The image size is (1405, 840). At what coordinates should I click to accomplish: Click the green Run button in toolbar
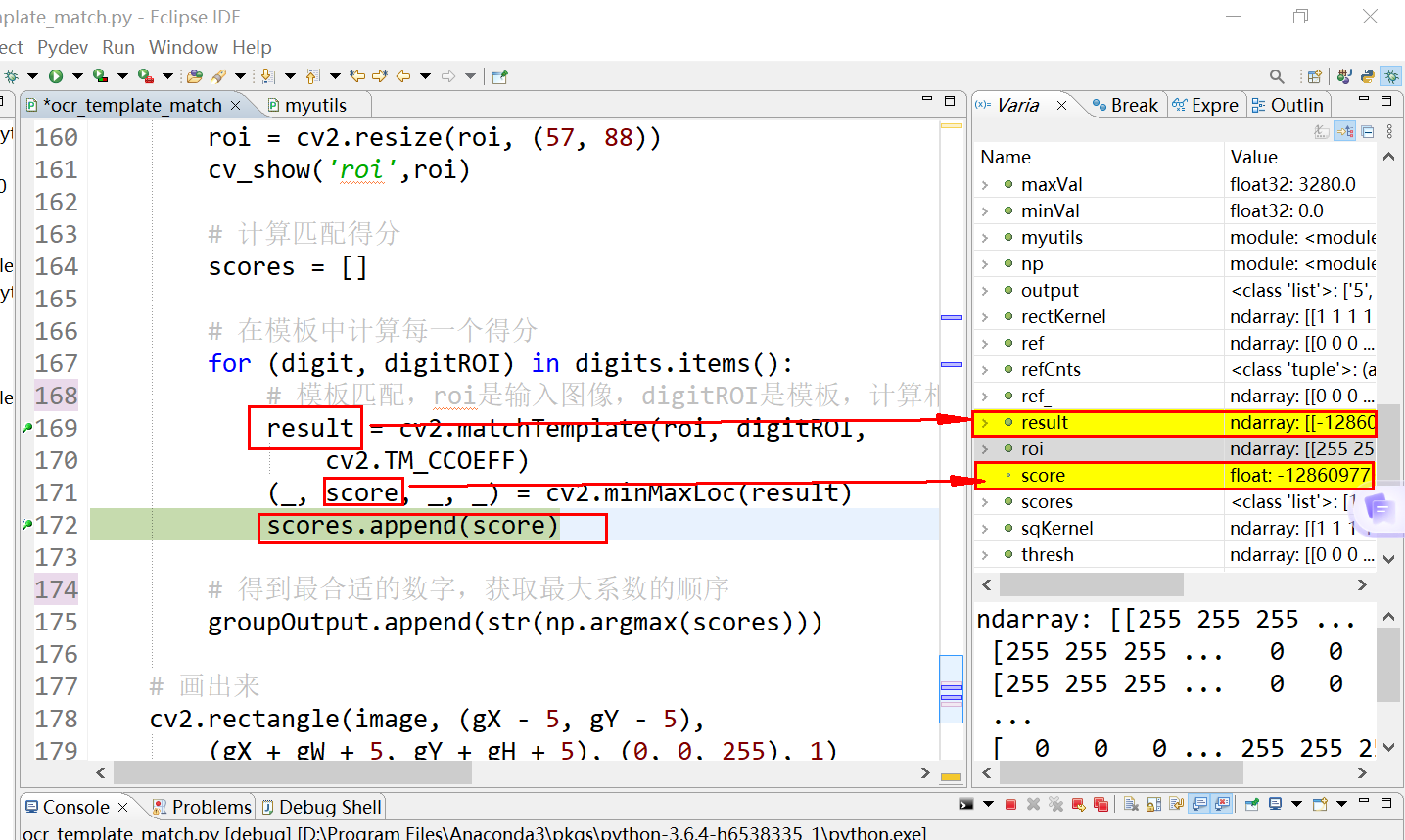(55, 76)
